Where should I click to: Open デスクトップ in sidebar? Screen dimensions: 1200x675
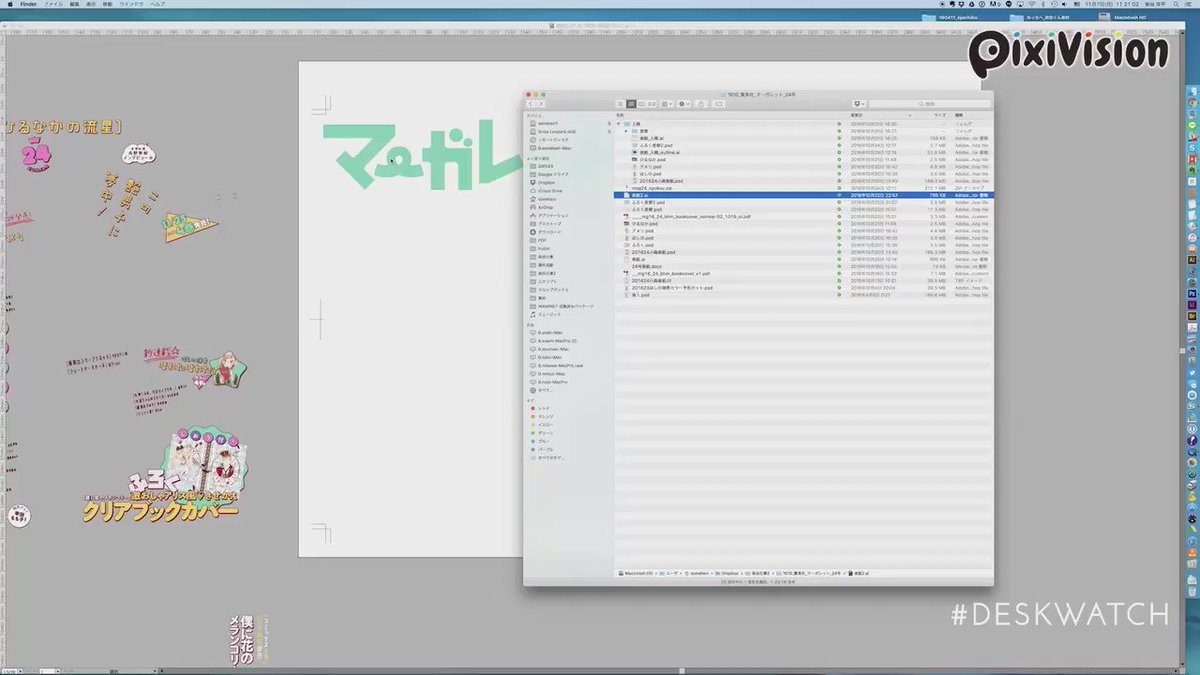click(x=547, y=223)
